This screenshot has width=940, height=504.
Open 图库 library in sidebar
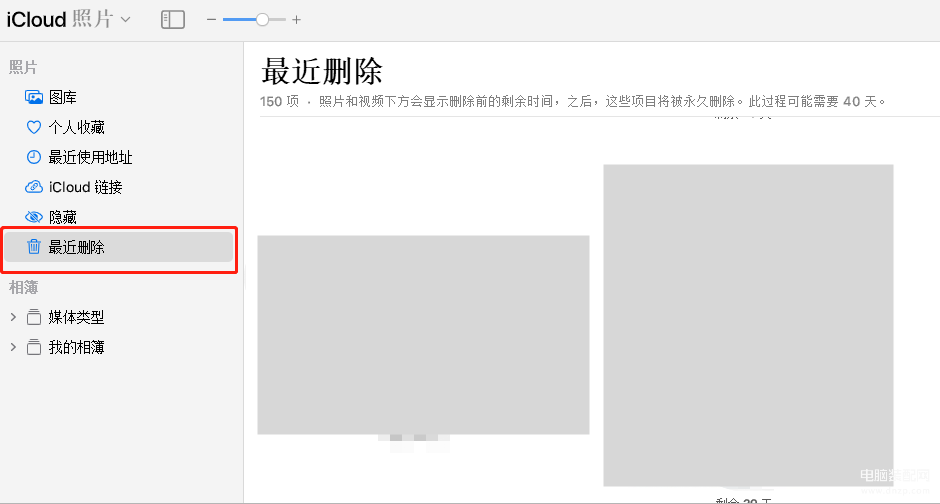(x=62, y=97)
